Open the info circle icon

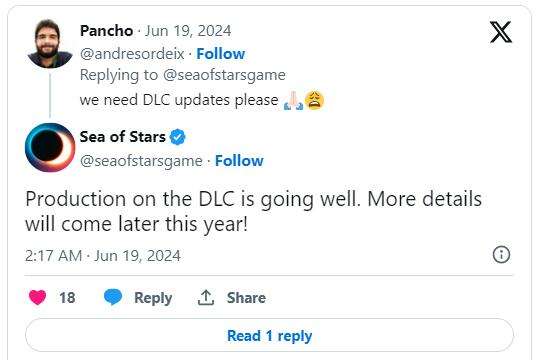click(501, 255)
